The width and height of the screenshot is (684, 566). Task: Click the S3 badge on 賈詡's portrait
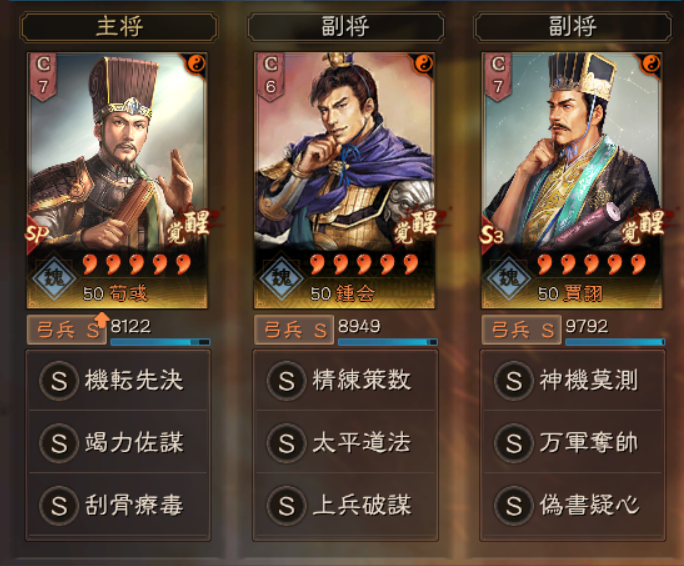click(491, 235)
